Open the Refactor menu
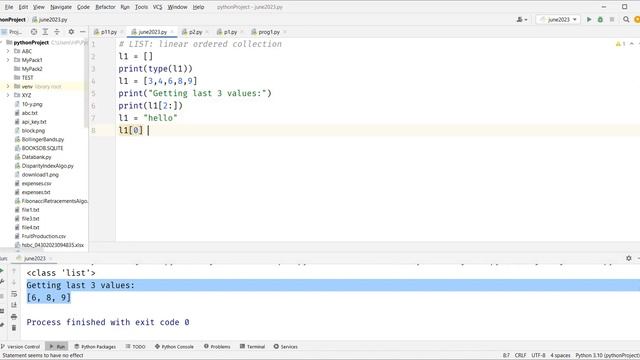Screen dimensions: 640x360 click(105, 7)
